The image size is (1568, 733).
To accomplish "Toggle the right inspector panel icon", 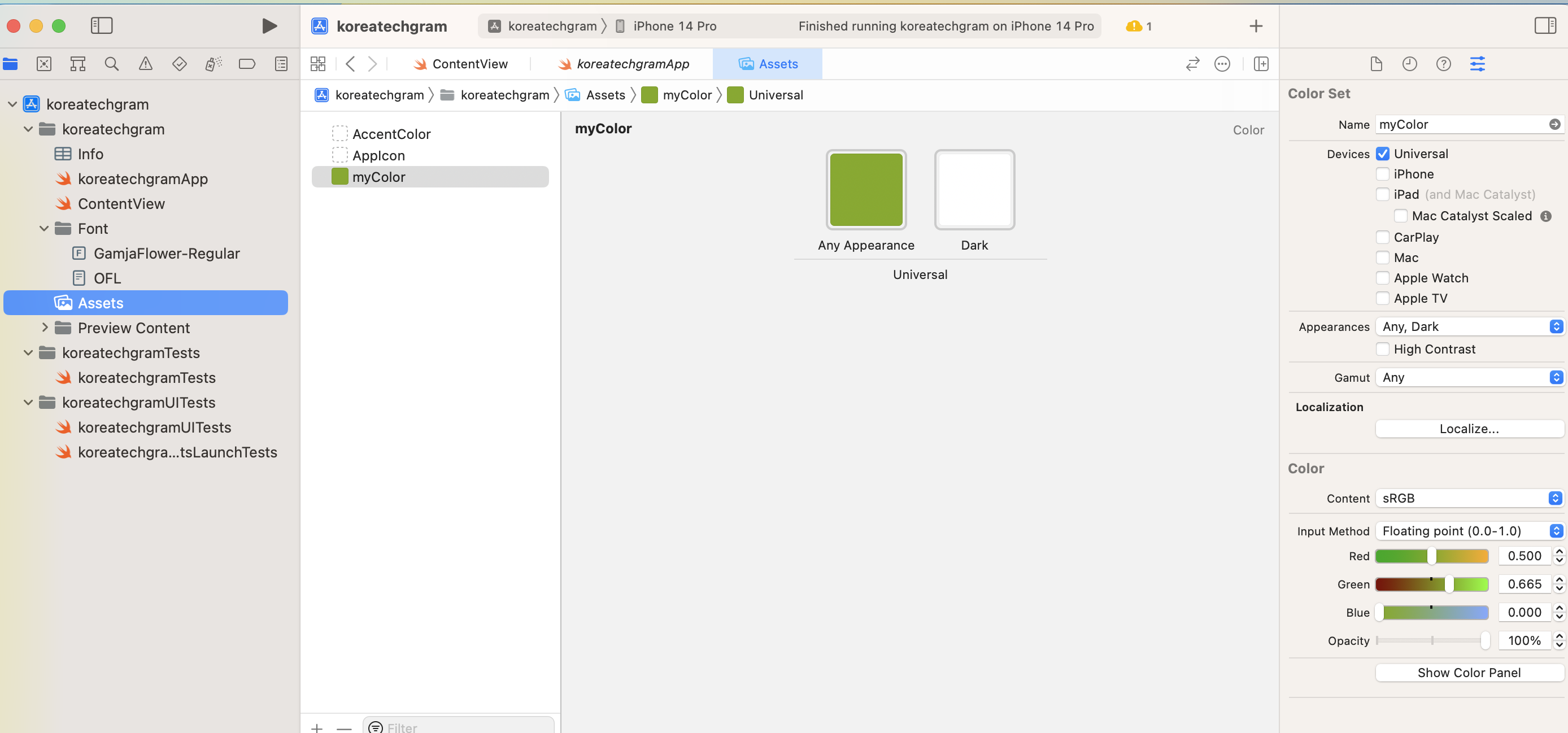I will click(1545, 25).
